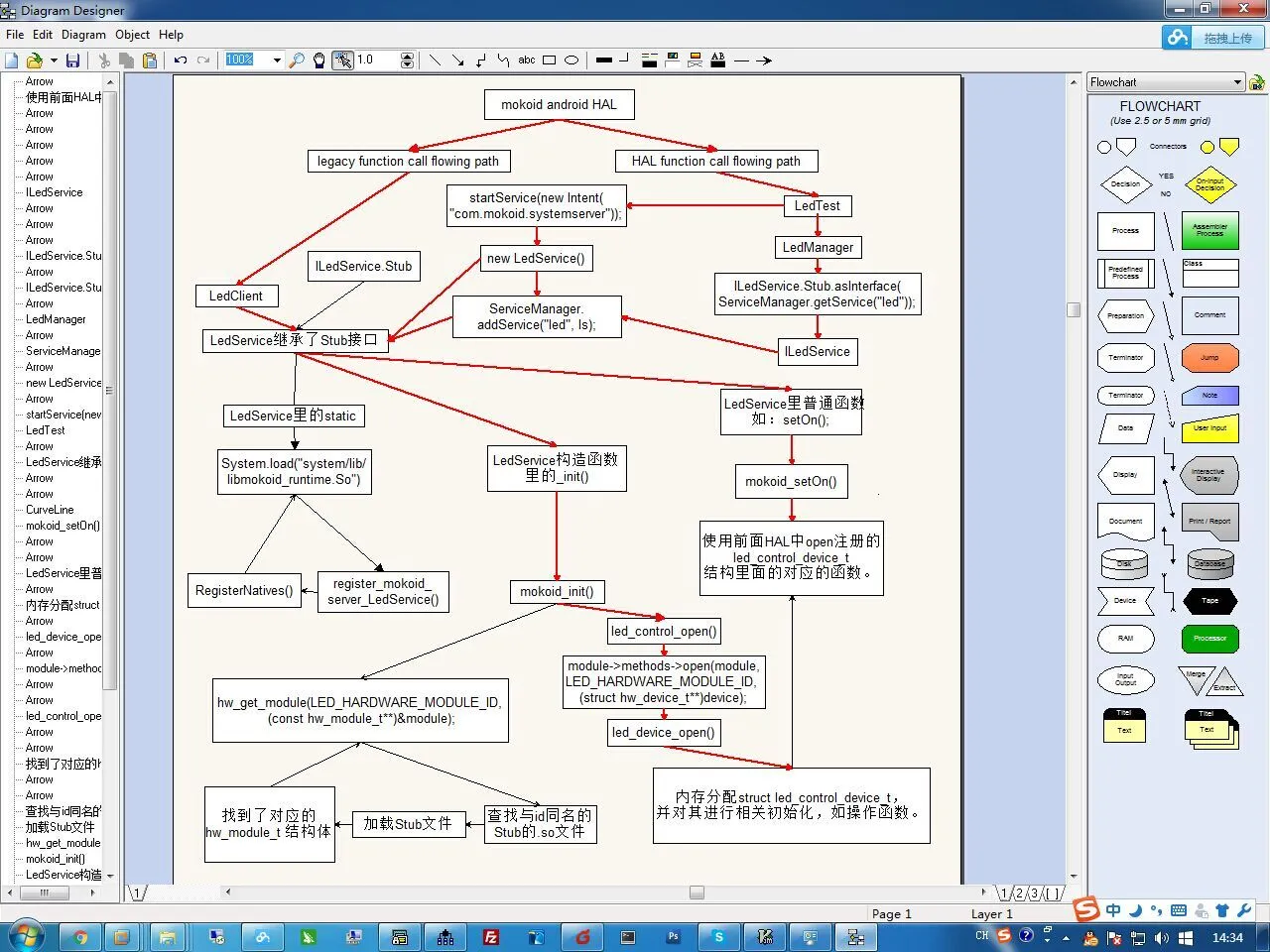Toggle the pointer selection tool
This screenshot has width=1270, height=952.
pos(342,60)
